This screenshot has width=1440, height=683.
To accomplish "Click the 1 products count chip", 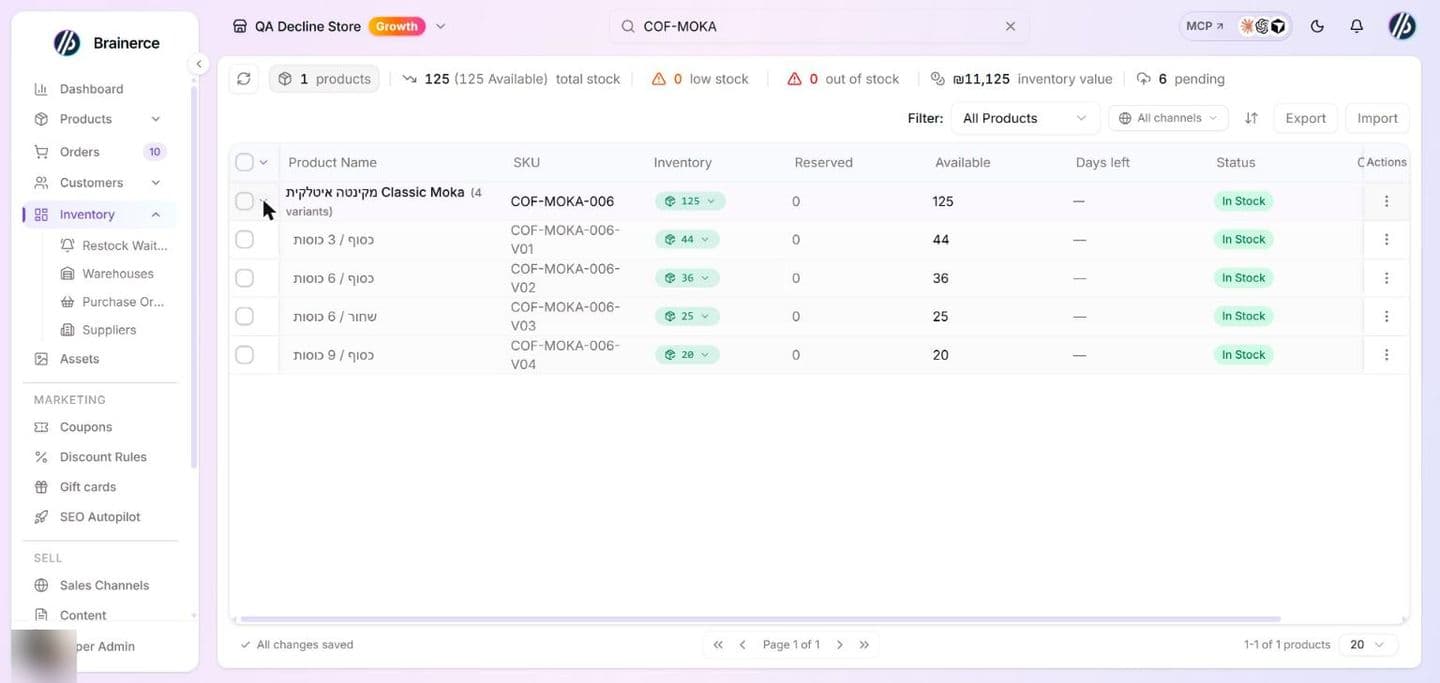I will tap(324, 79).
